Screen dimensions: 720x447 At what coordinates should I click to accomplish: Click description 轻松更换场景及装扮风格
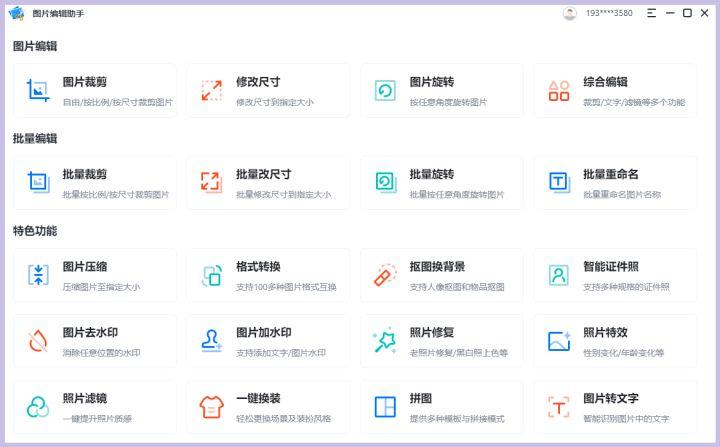[x=283, y=419]
